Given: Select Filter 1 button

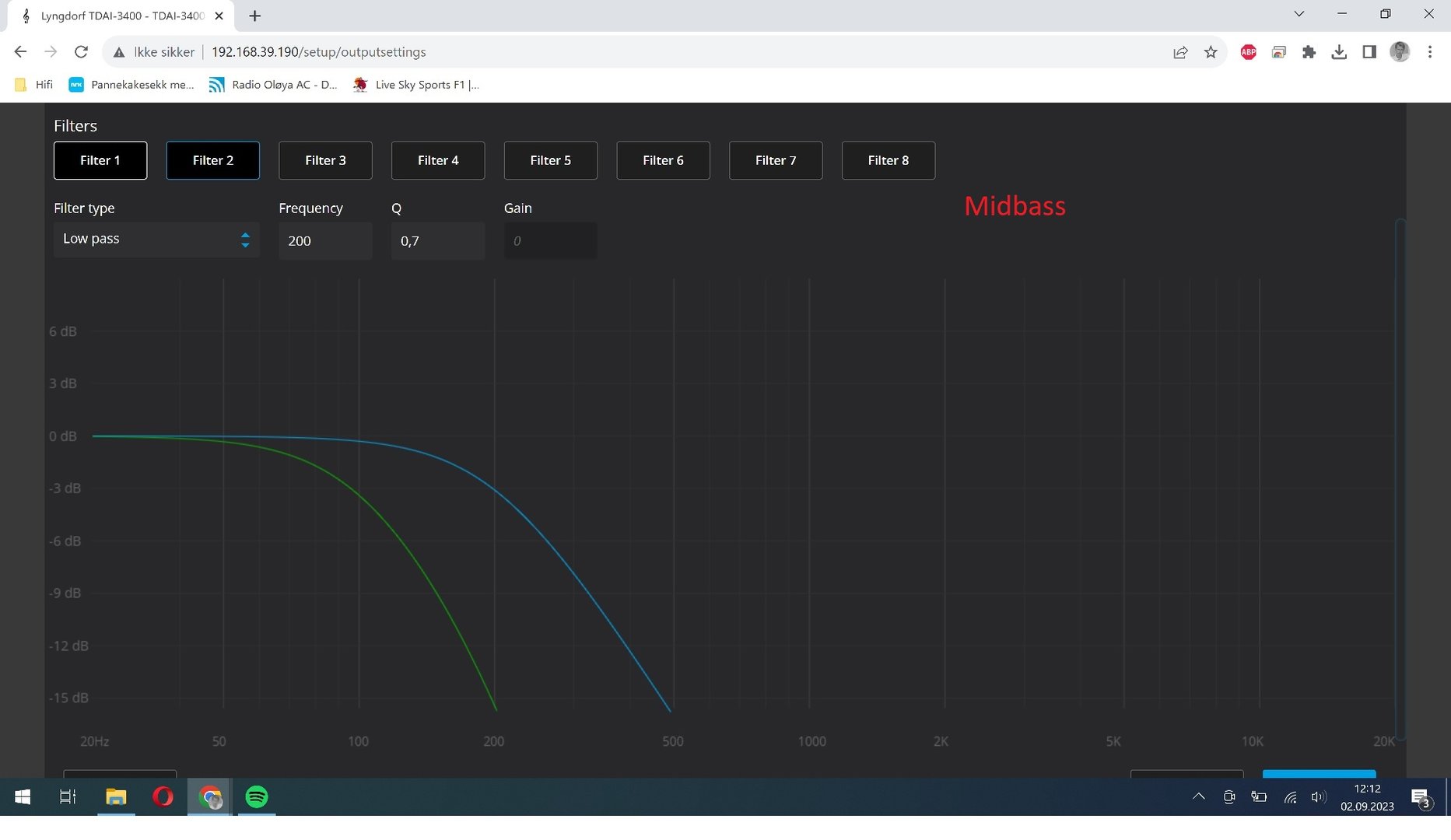Looking at the screenshot, I should tap(100, 160).
